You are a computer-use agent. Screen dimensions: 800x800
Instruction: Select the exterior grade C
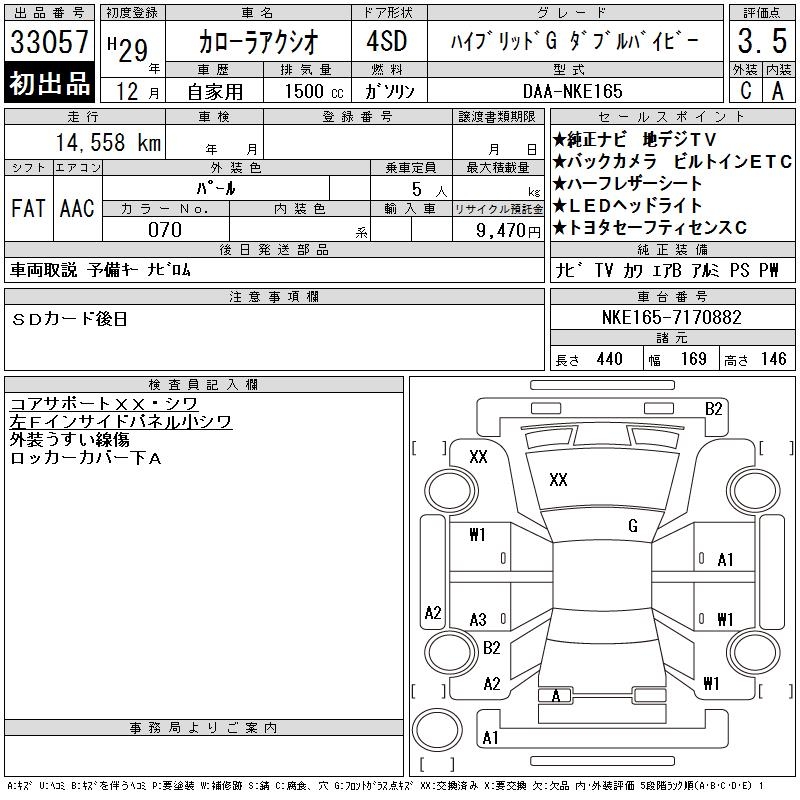(x=745, y=91)
